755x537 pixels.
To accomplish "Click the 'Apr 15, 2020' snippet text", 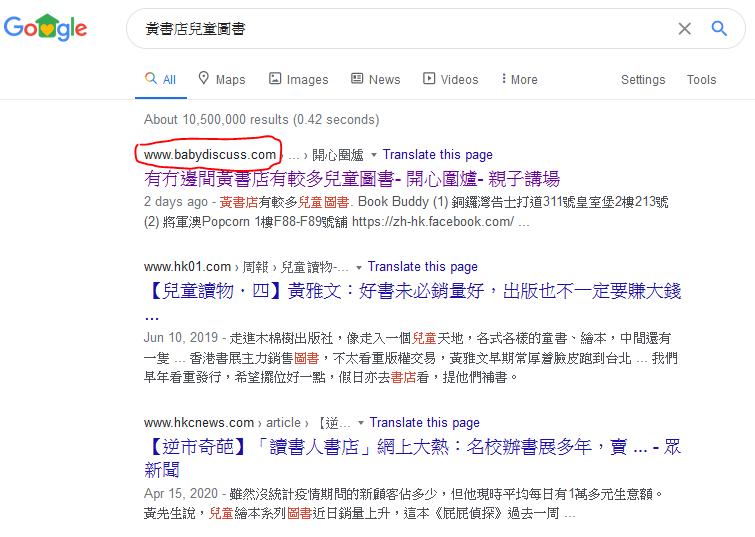I will [x=181, y=494].
